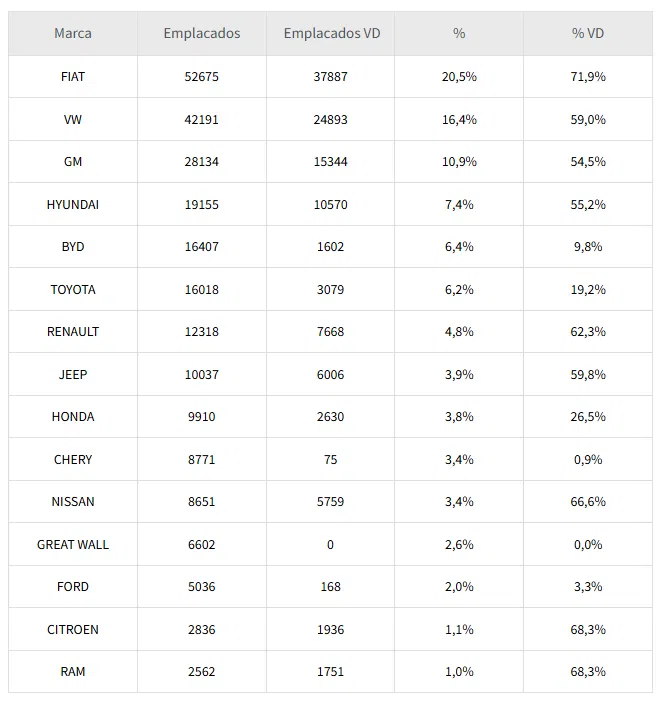Viewport: 666px width, 705px height.
Task: Select the JEEP brand cell
Action: coord(73,375)
